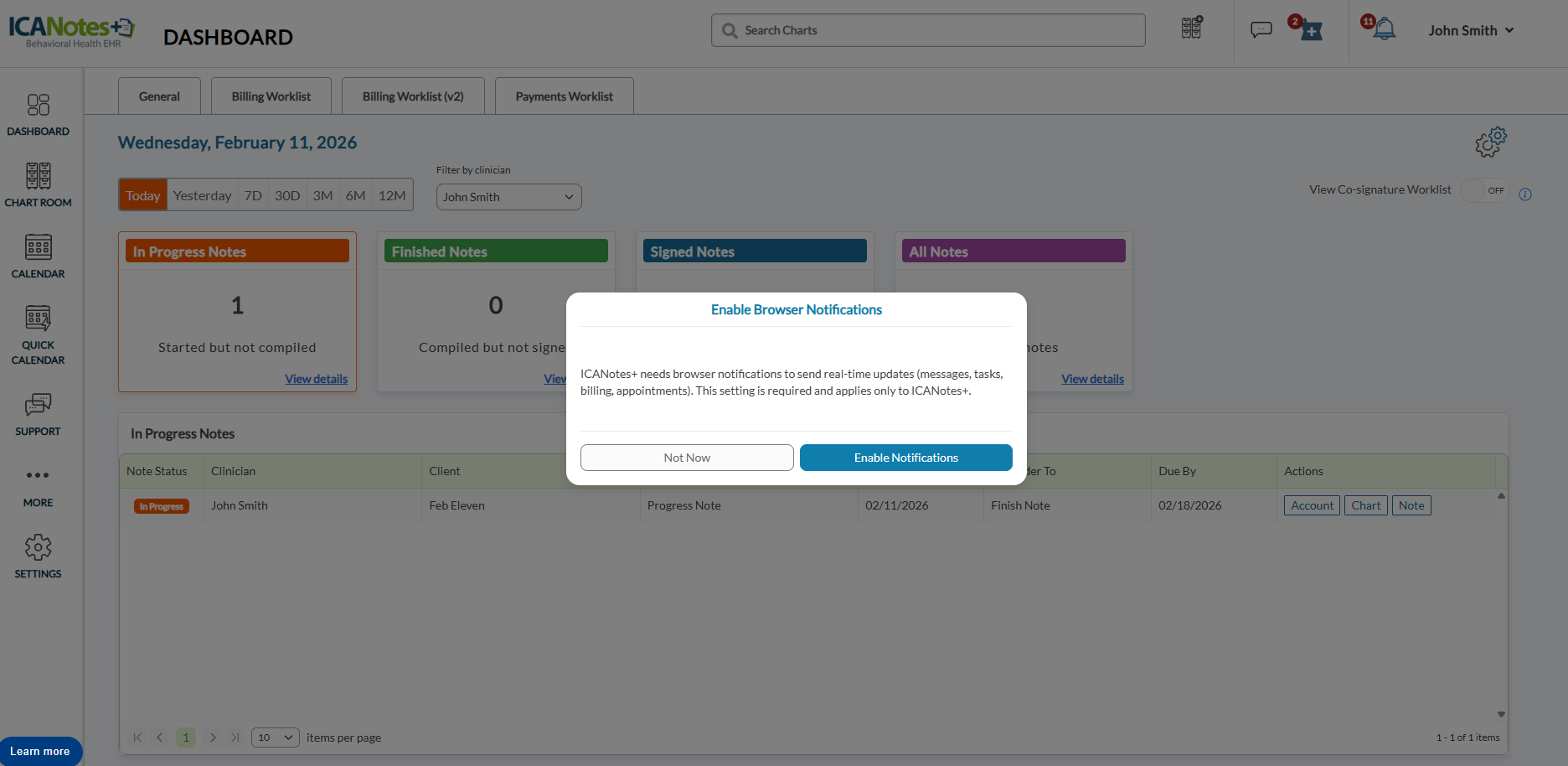Viewport: 1568px width, 766px height.
Task: Select the 12M date range
Action: pyautogui.click(x=392, y=195)
